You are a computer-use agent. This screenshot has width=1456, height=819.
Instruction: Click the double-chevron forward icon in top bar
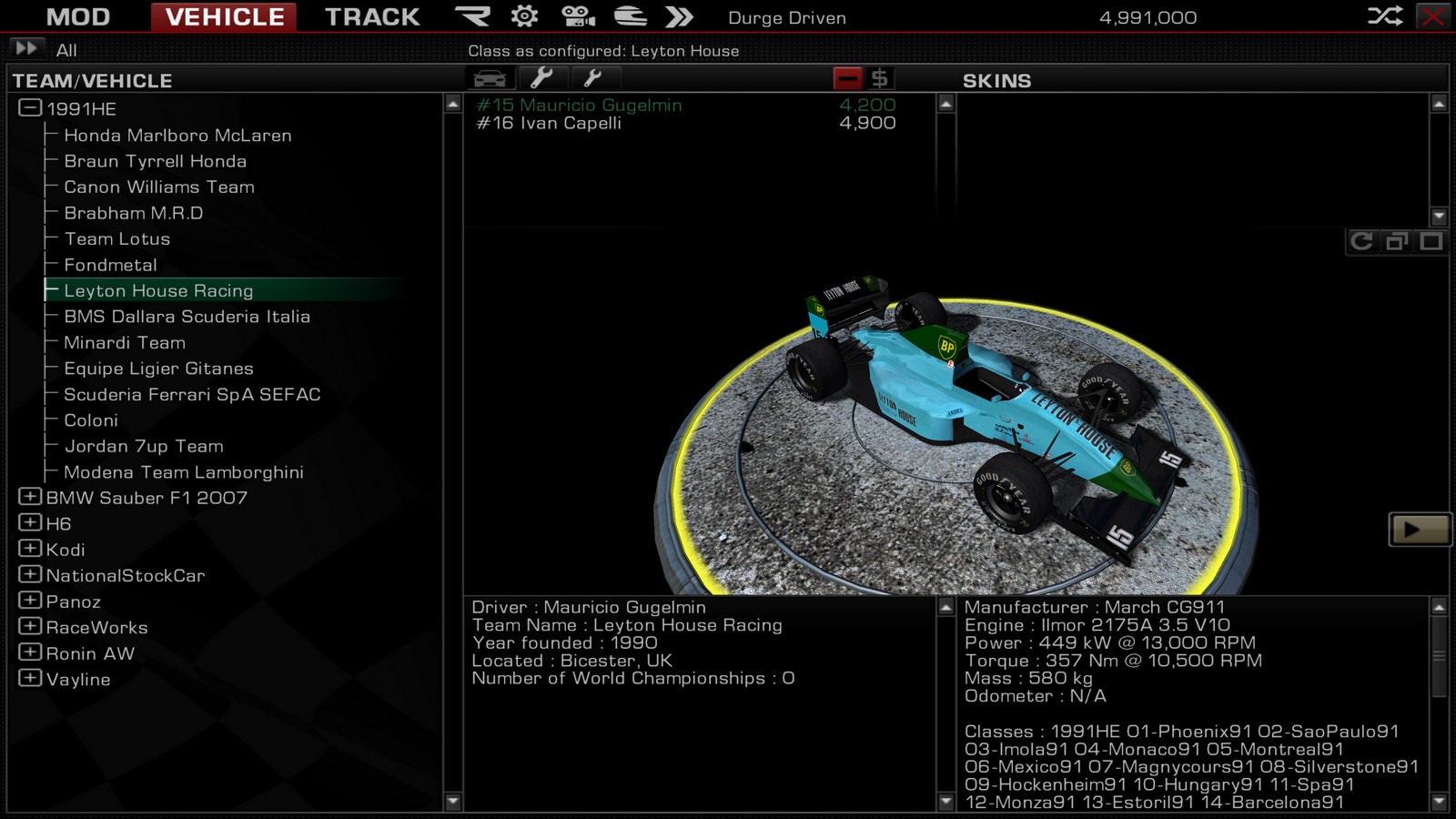[x=679, y=16]
